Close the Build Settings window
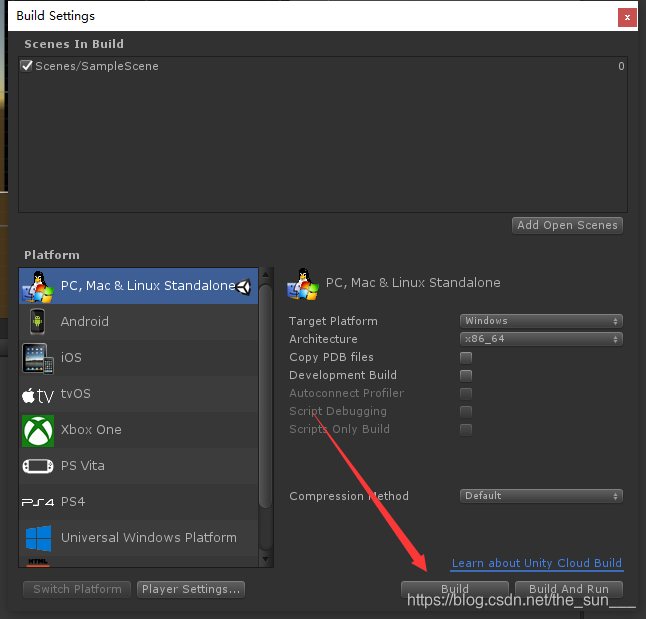Image resolution: width=646 pixels, height=619 pixels. [627, 17]
